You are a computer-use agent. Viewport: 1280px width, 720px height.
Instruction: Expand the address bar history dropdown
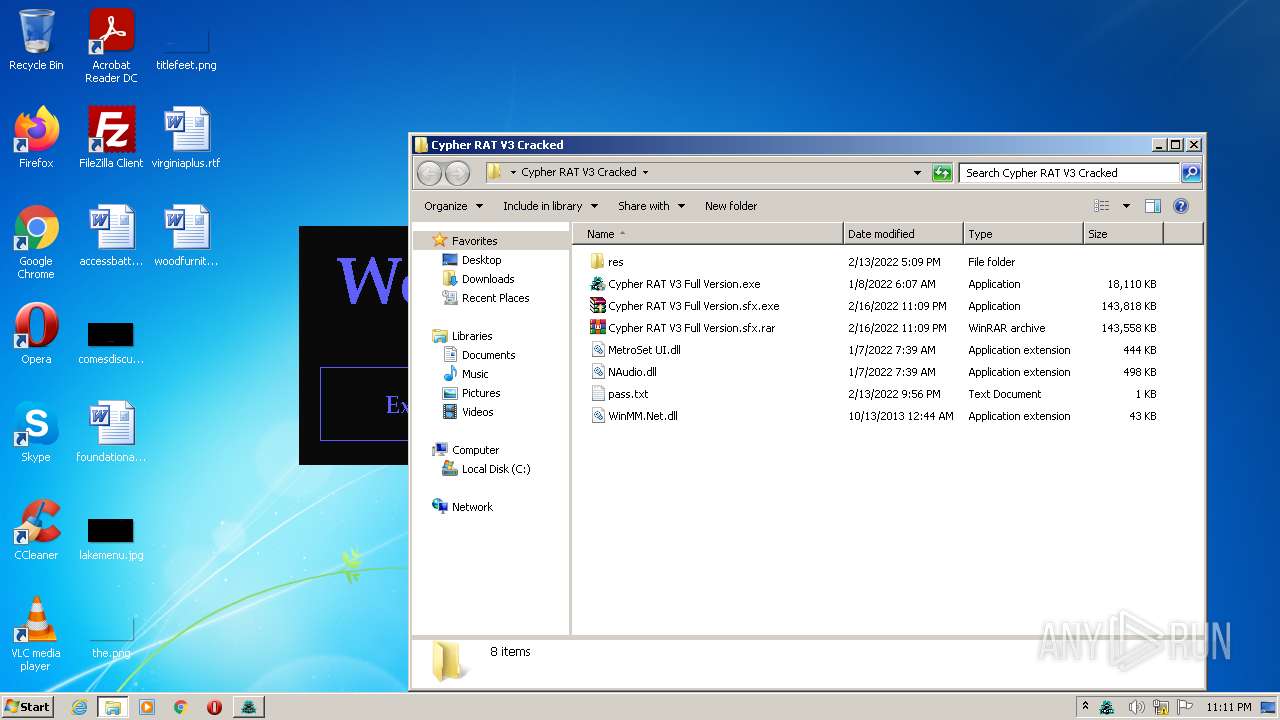tap(917, 173)
